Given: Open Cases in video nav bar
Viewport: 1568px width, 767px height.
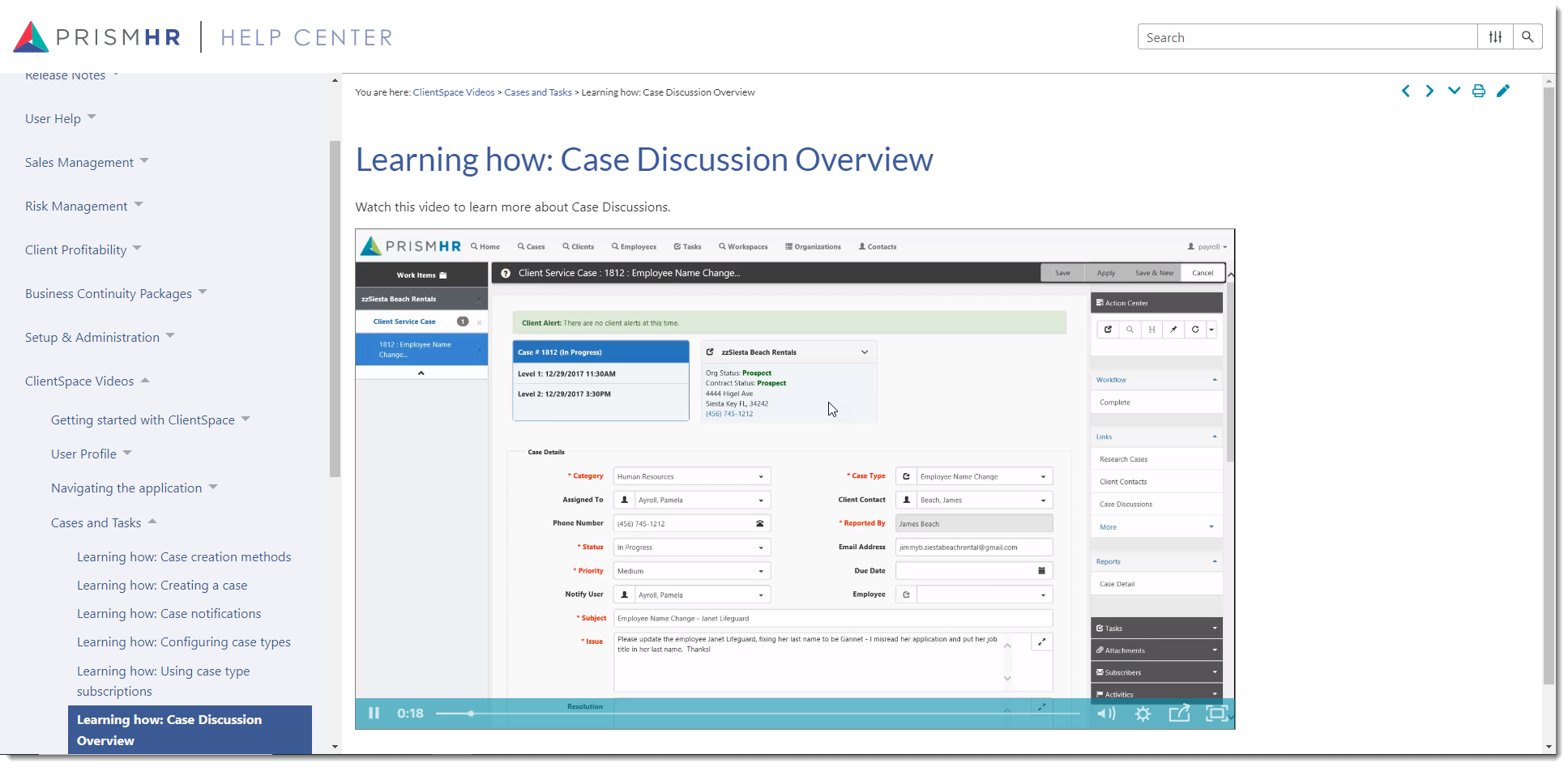Looking at the screenshot, I should pos(532,246).
